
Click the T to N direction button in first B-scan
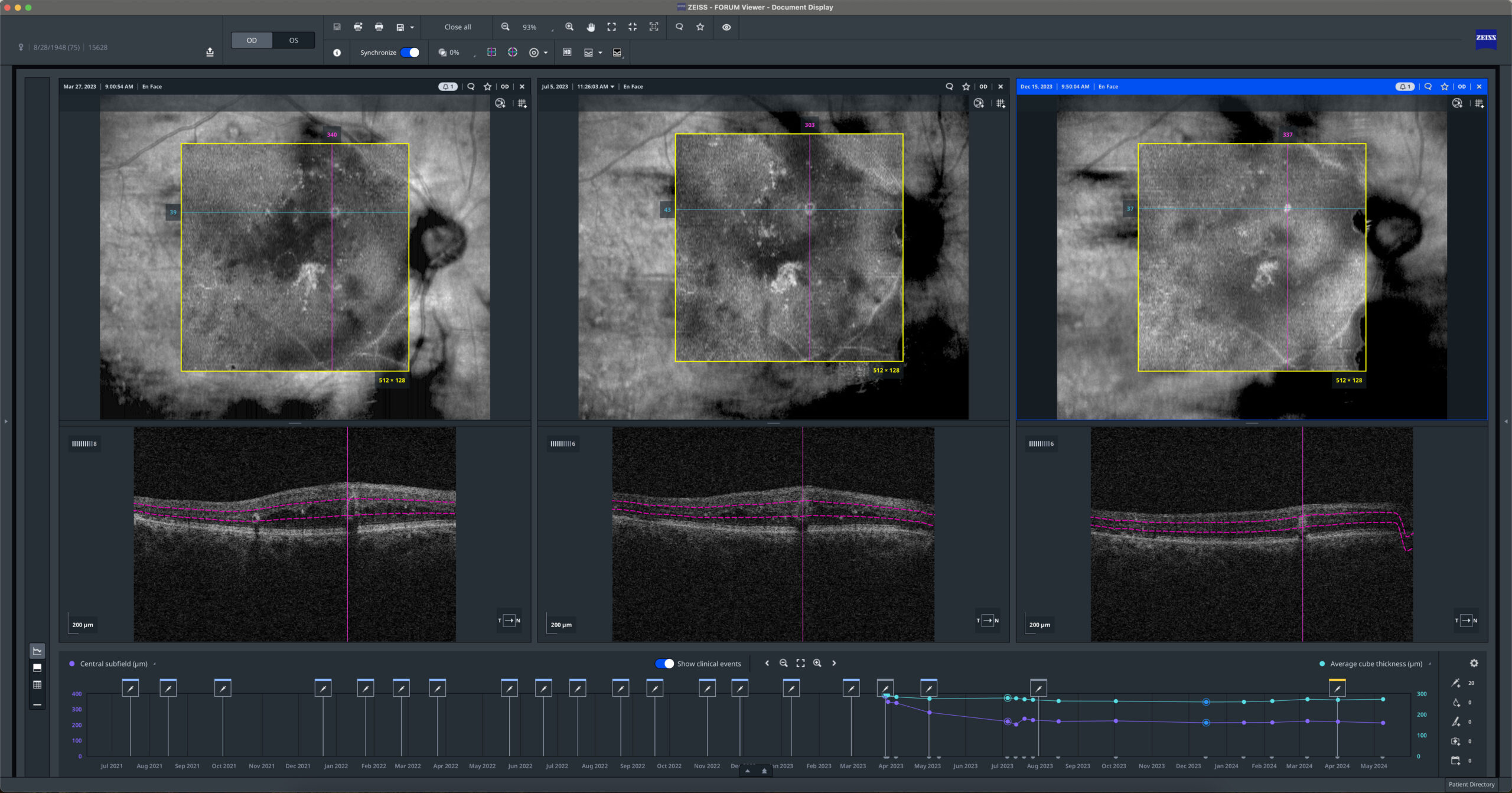pos(509,621)
